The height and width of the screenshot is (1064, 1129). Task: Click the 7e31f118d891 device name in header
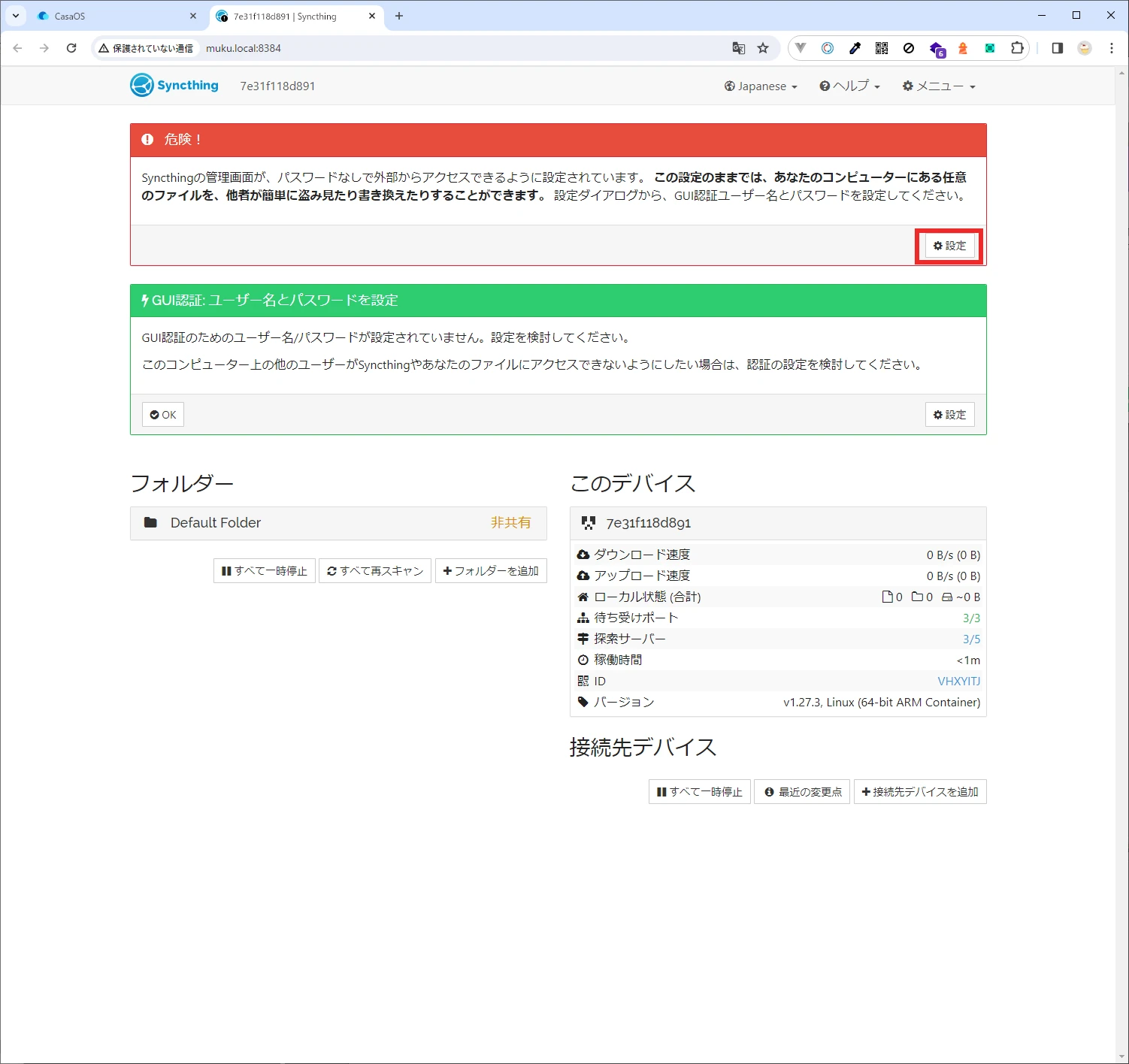tap(277, 86)
